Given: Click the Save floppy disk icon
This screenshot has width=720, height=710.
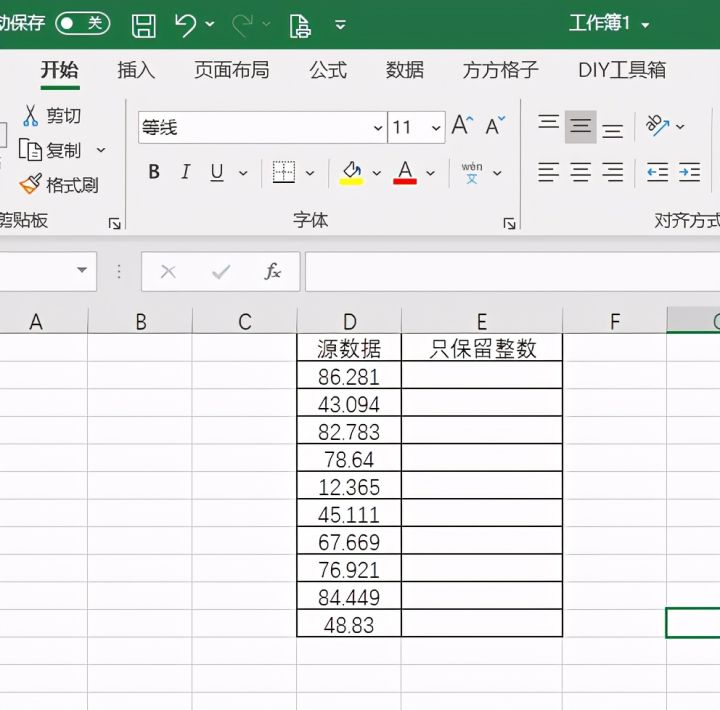Looking at the screenshot, I should click(144, 25).
